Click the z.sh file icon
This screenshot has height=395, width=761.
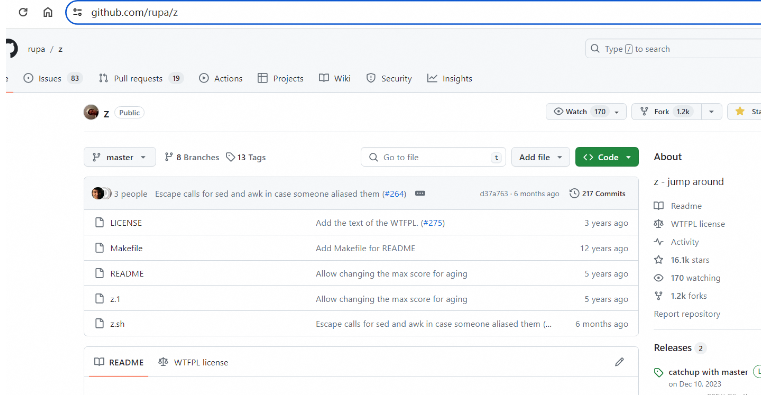pos(99,323)
